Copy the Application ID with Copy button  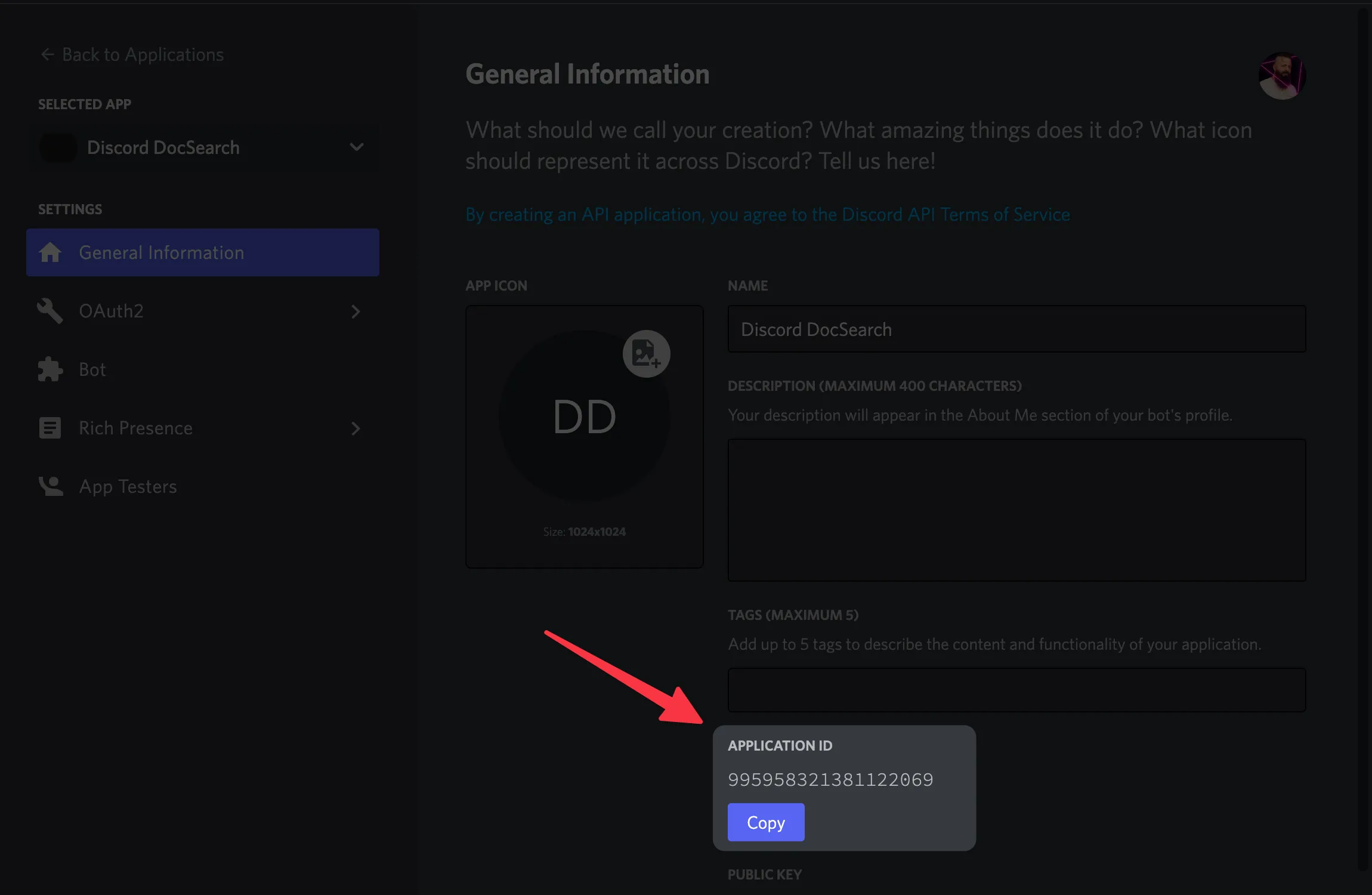[x=766, y=822]
